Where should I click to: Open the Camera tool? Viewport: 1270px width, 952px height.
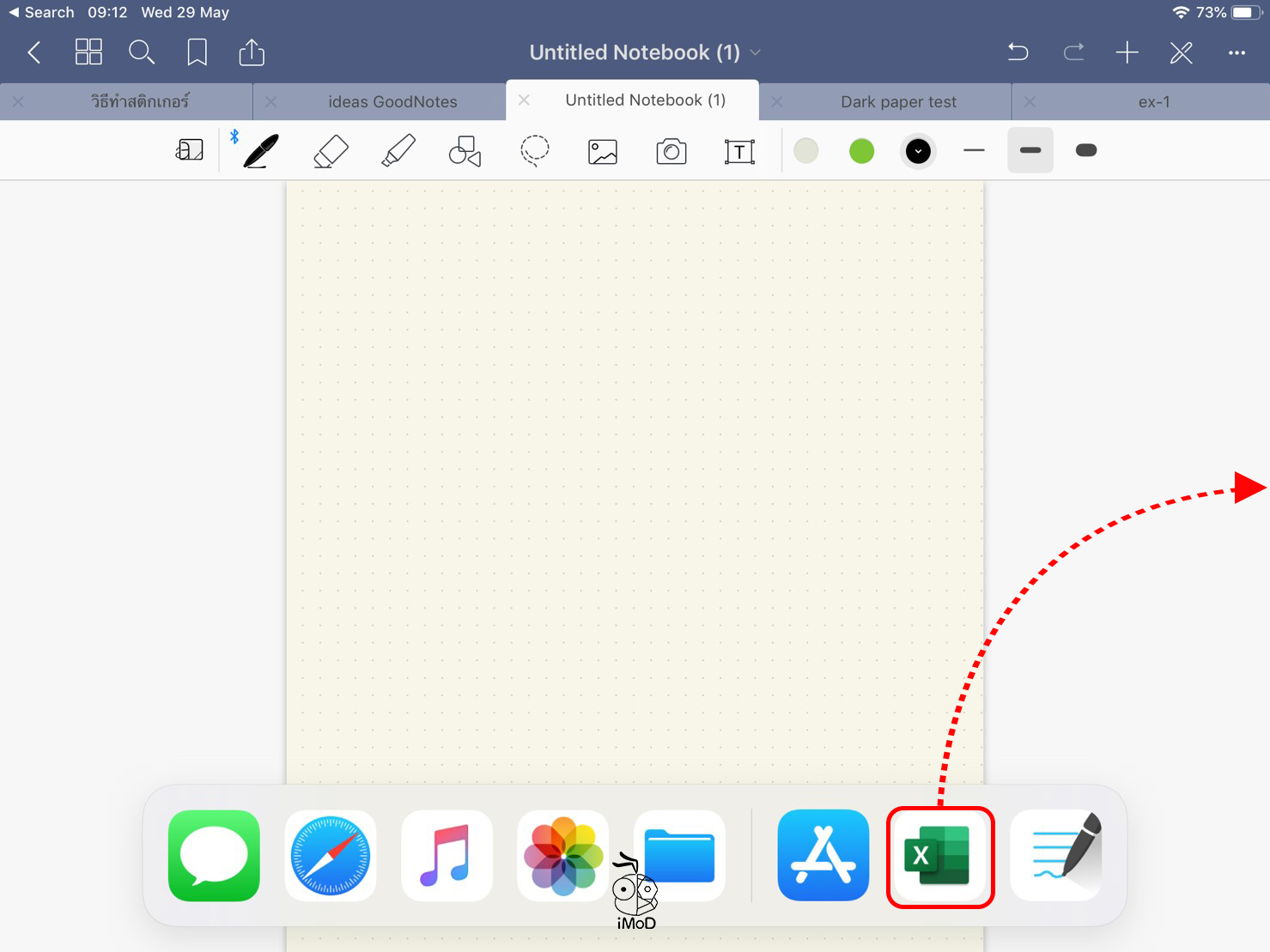click(671, 152)
